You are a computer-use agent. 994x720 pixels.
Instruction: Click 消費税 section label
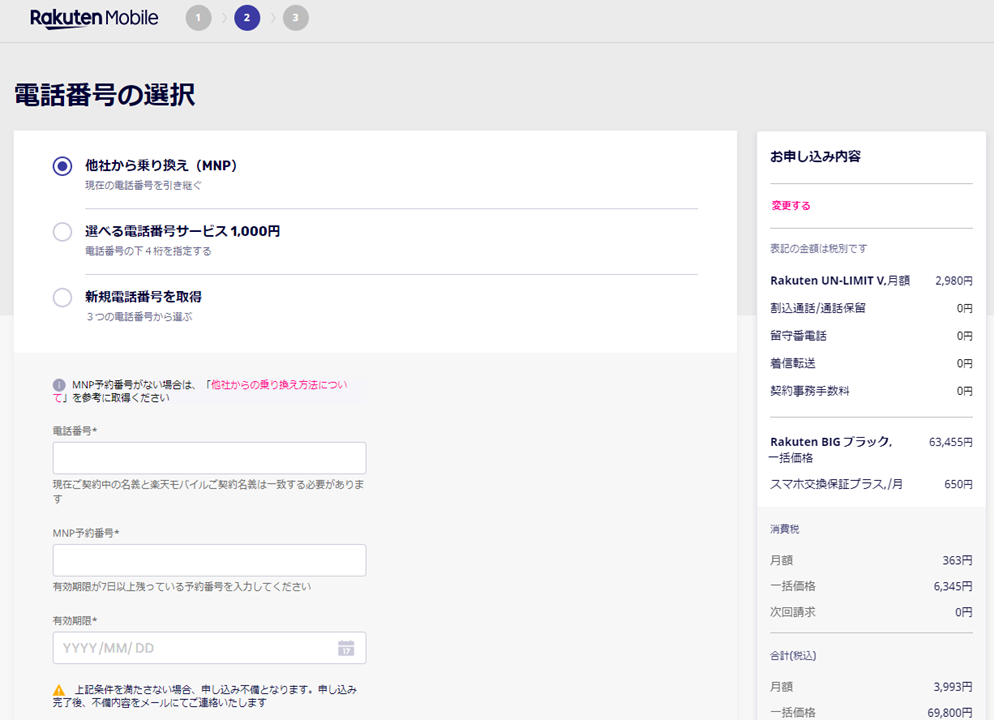click(784, 529)
